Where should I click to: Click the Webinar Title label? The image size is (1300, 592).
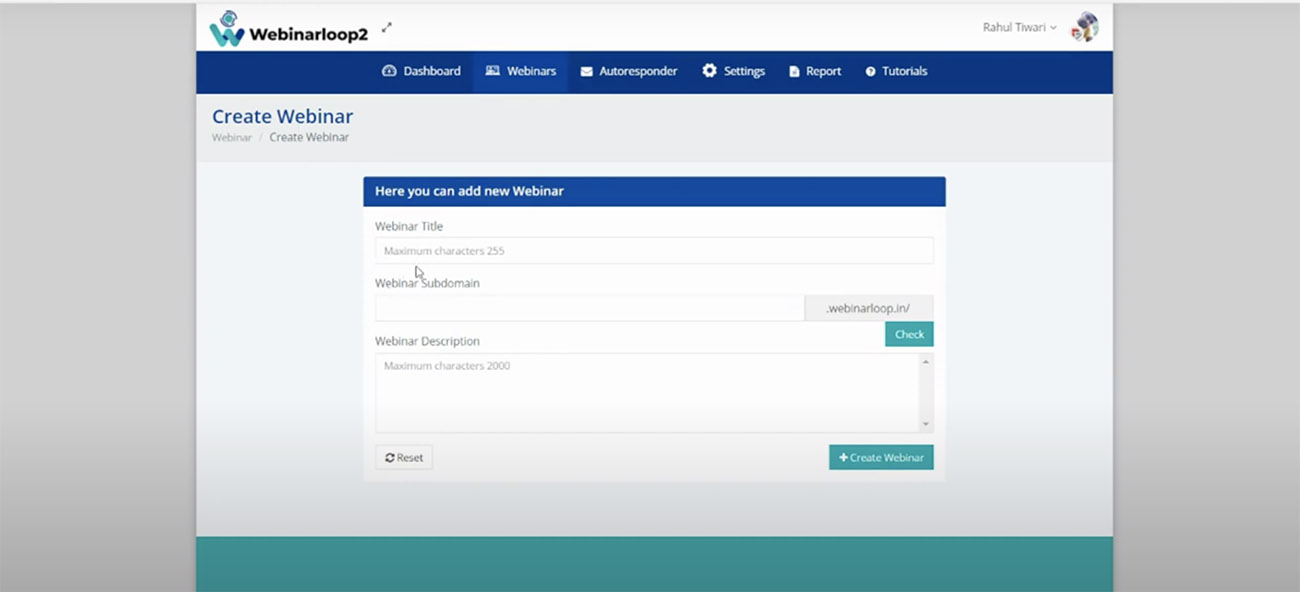(409, 226)
